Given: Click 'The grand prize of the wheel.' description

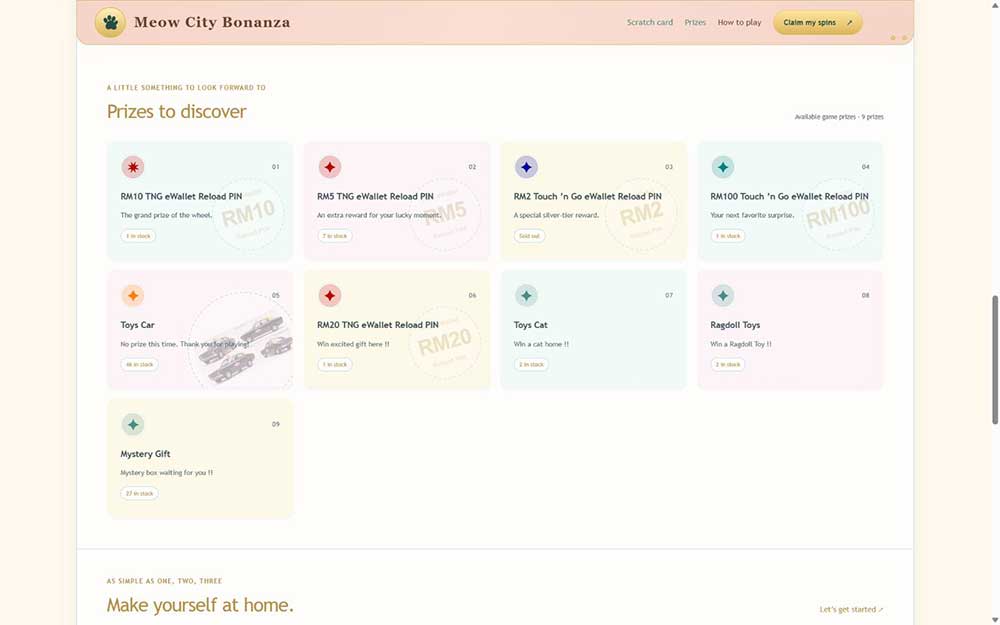Looking at the screenshot, I should (x=166, y=216).
